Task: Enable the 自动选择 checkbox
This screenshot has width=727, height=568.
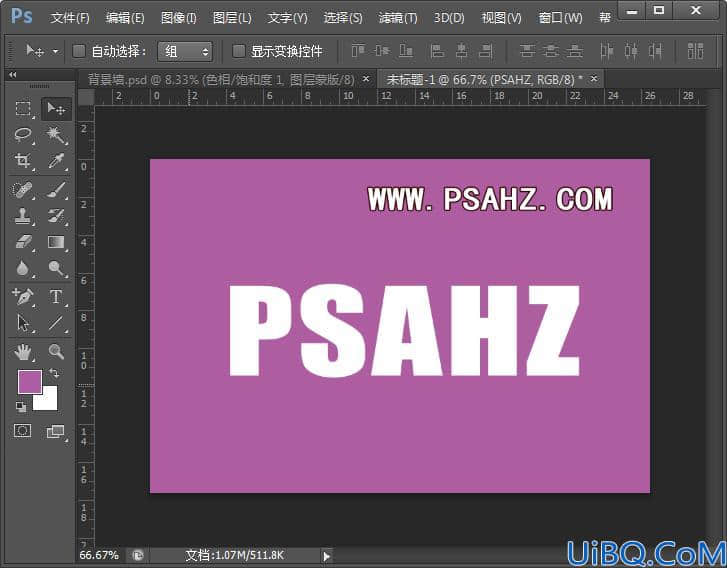Action: point(79,51)
